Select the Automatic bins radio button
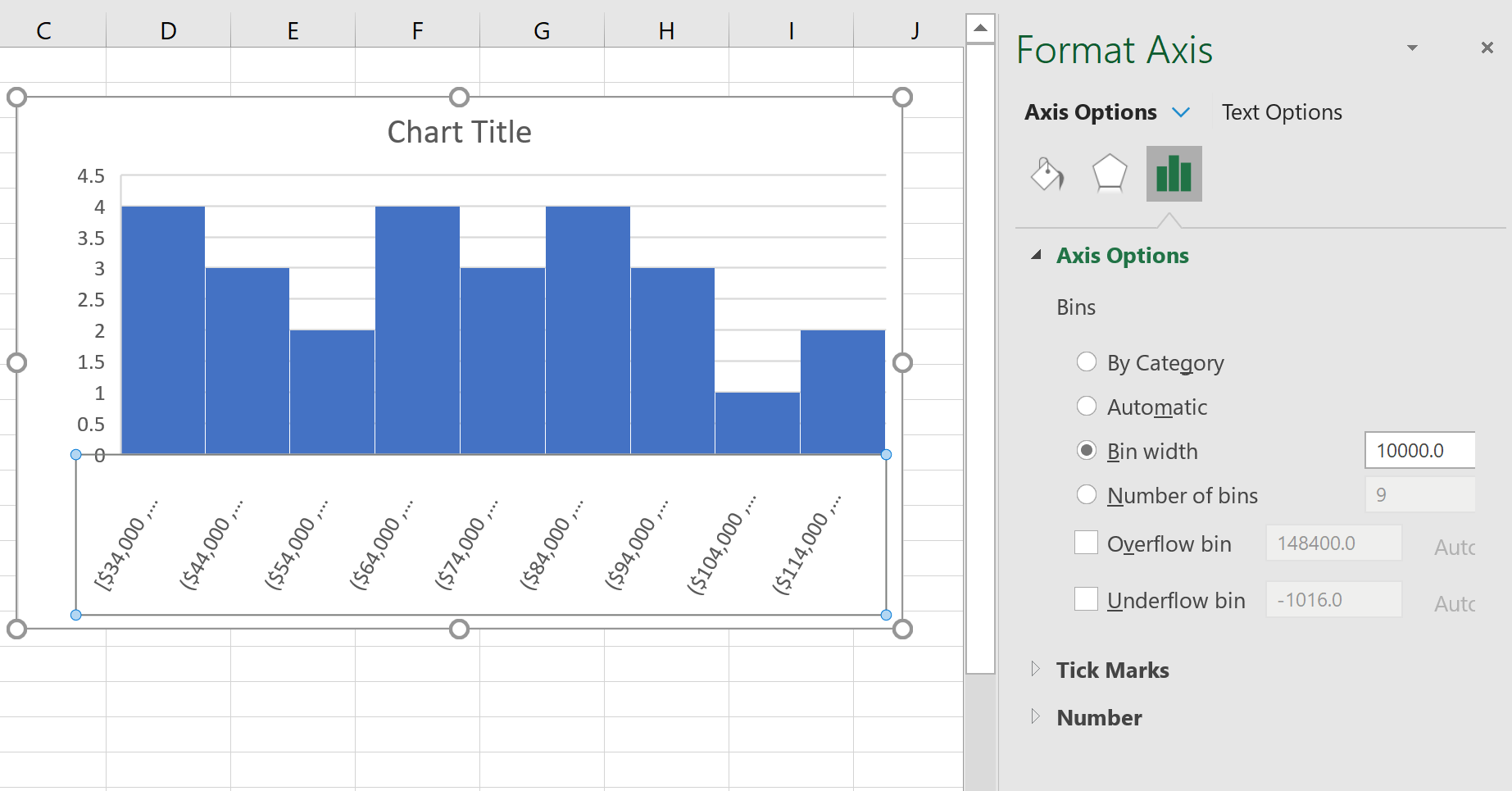Viewport: 1512px width, 791px height. click(x=1087, y=406)
